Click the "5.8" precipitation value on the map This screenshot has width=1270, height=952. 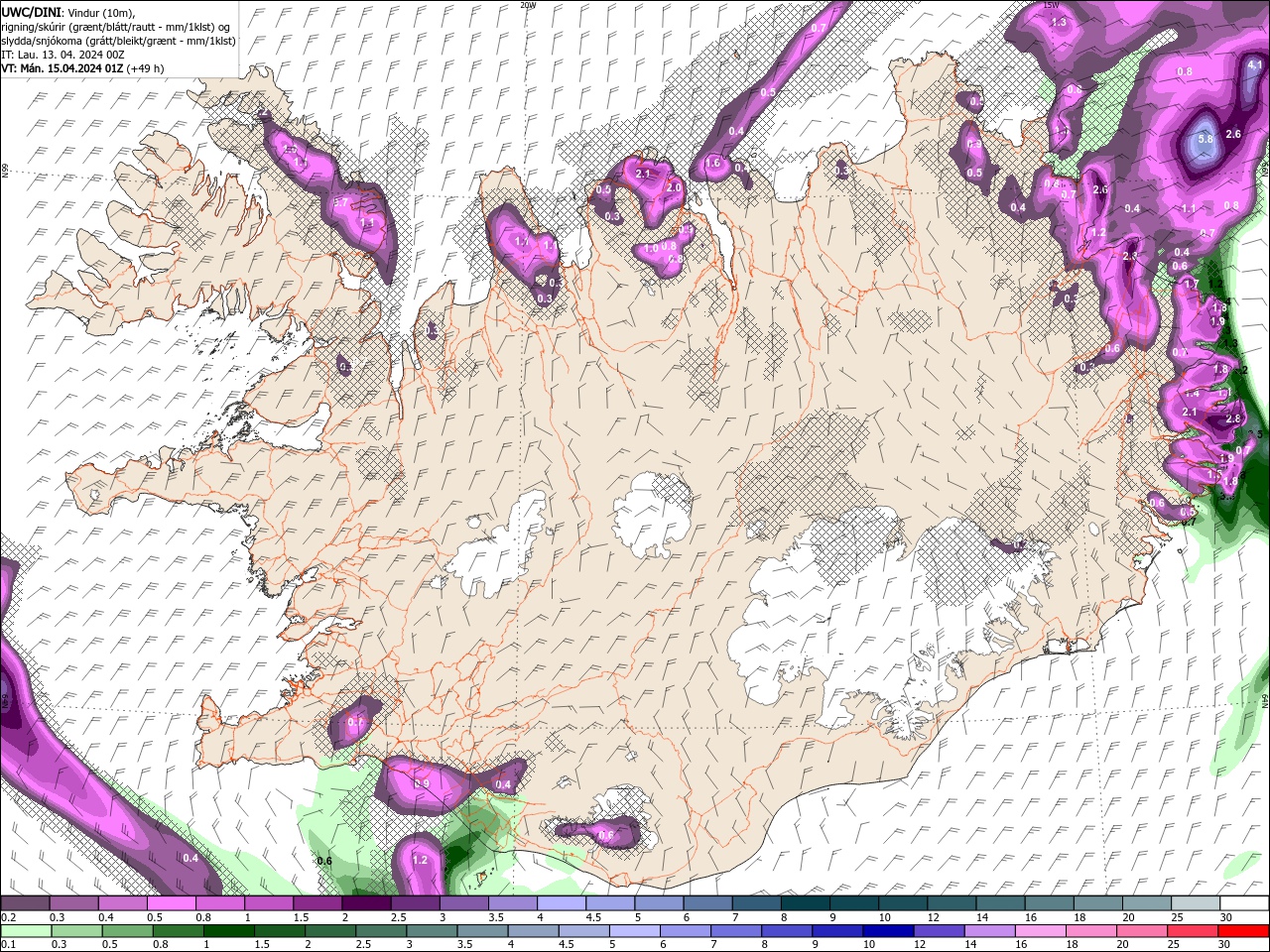tap(1206, 140)
